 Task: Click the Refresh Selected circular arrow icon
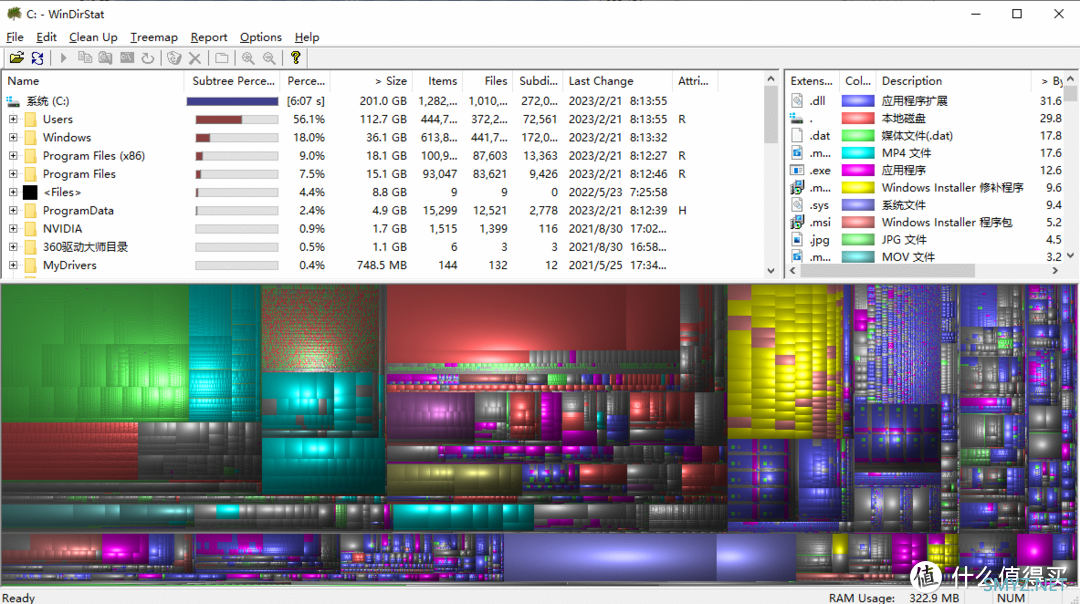[x=148, y=58]
